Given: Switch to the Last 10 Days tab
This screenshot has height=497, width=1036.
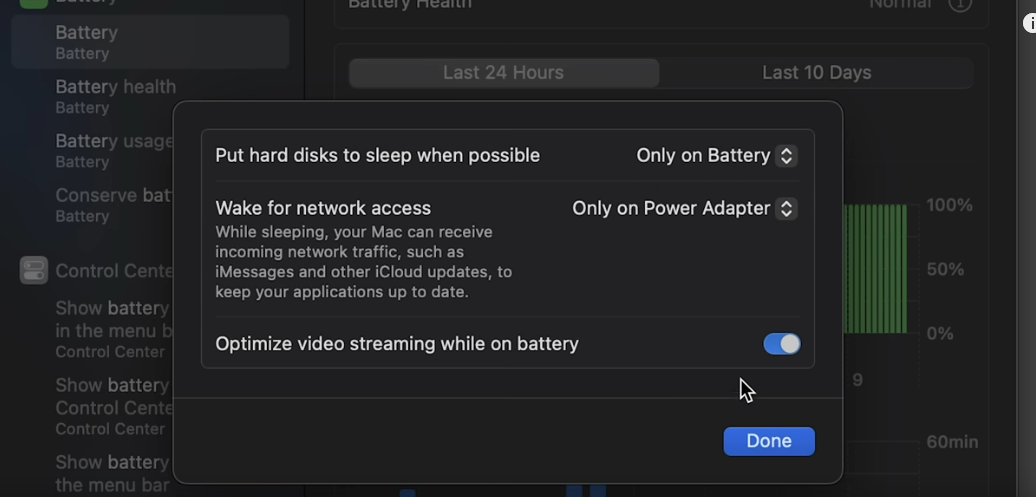Looking at the screenshot, I should [x=816, y=73].
